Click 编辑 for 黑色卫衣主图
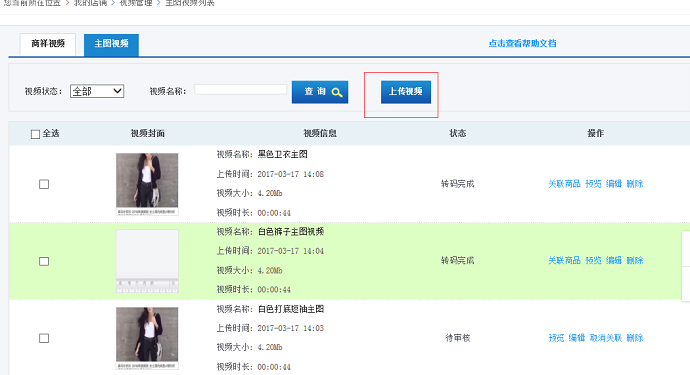Image resolution: width=690 pixels, height=375 pixels. point(614,184)
